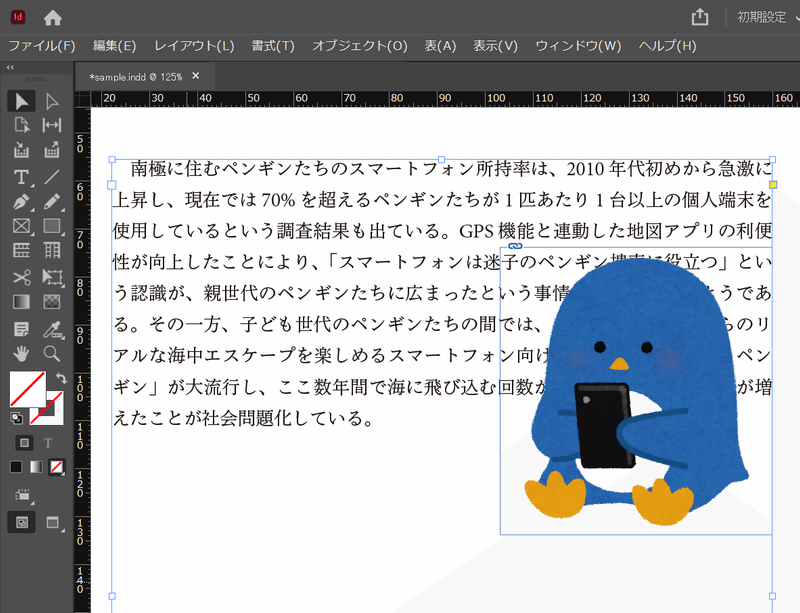
Task: Click the Apply Gradient button
Action: 36,467
